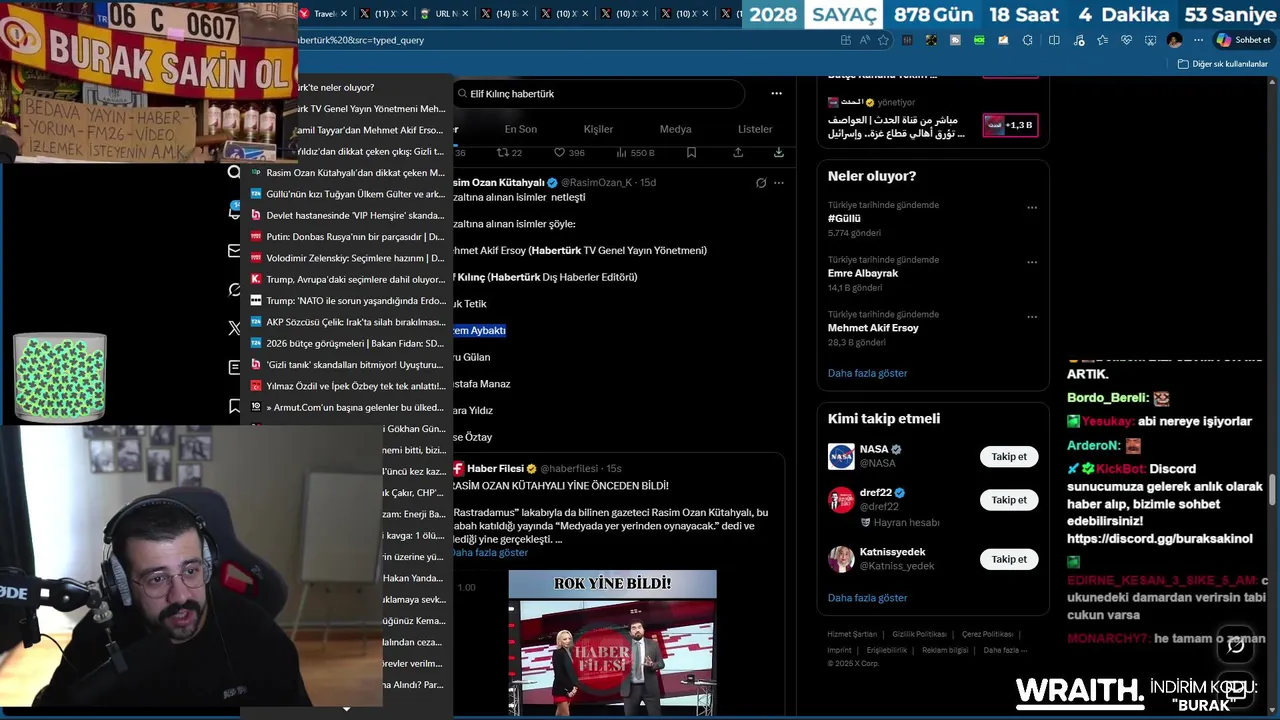Image resolution: width=1280 pixels, height=720 pixels.
Task: Like the tweet with 396 likes
Action: point(569,153)
